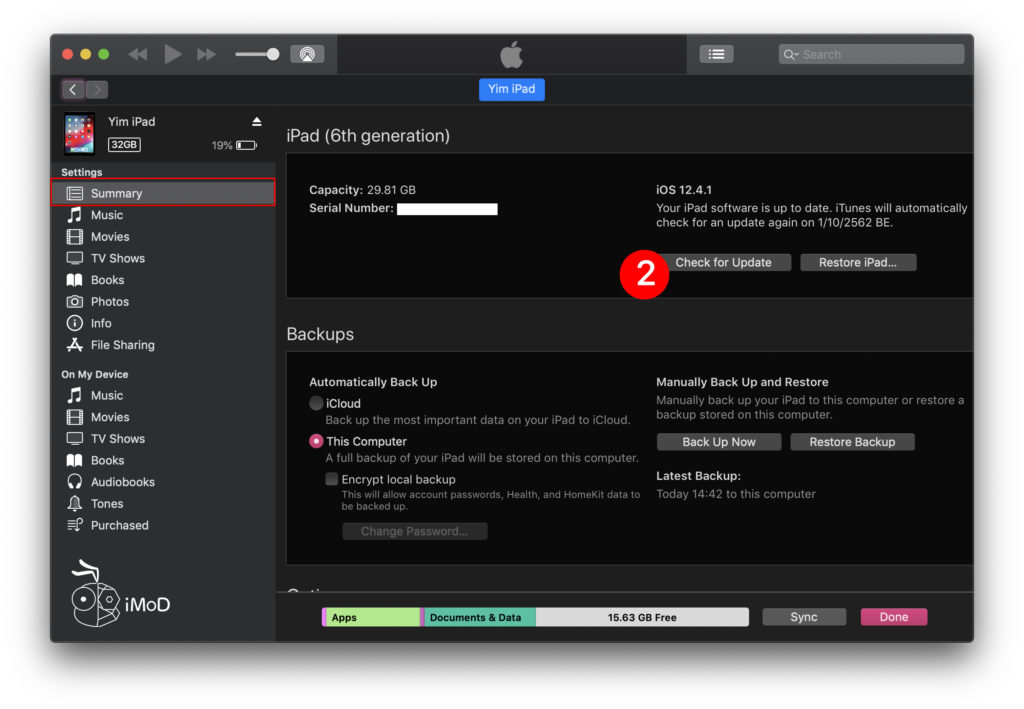Screen dimensions: 1024x709
Task: Click the AirPlay icon in the toolbar
Action: (x=308, y=54)
